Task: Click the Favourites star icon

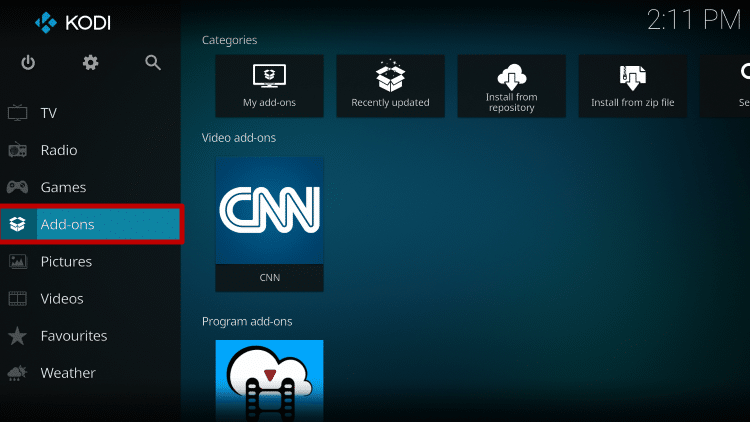Action: tap(18, 335)
